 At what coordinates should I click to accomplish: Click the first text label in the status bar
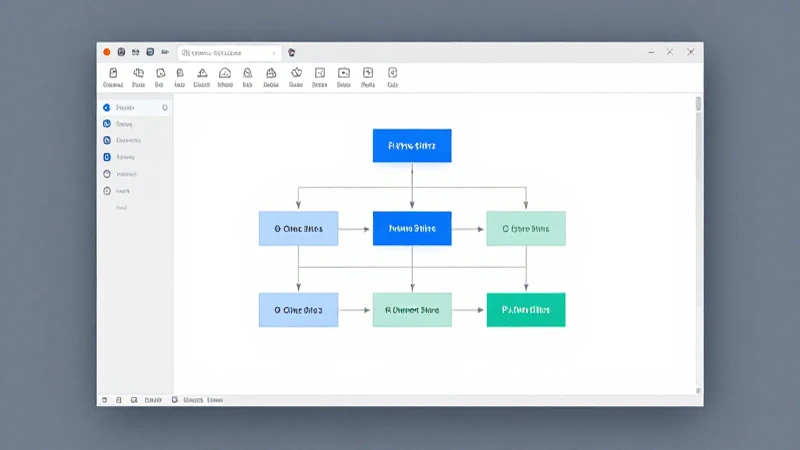153,400
